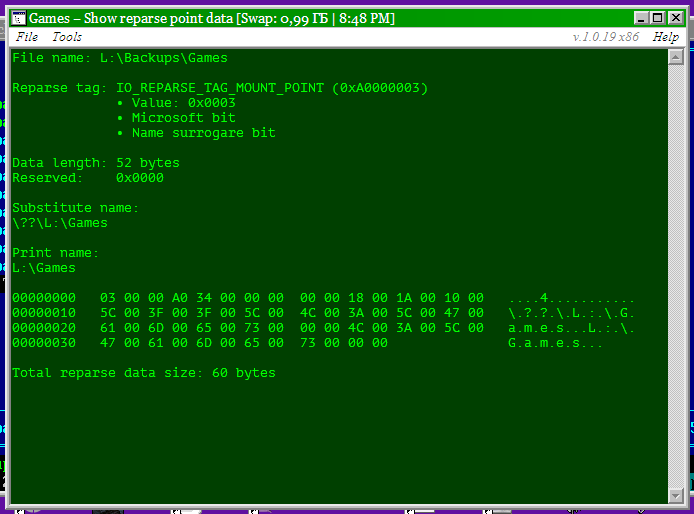Click hex offset 00000020
Screen dimensions: 694x514
click(x=44, y=328)
